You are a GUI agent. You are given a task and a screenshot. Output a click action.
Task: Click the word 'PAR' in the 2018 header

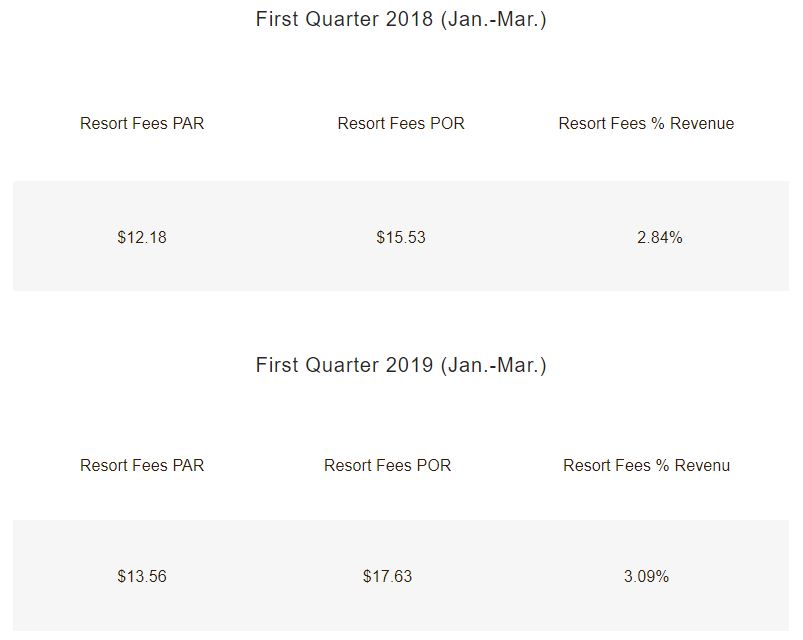pos(188,124)
